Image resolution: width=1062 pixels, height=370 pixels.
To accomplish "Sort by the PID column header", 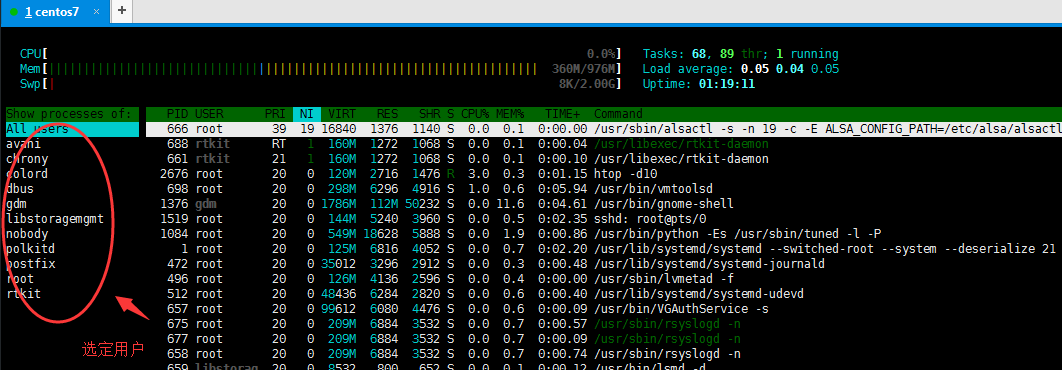I will point(176,114).
